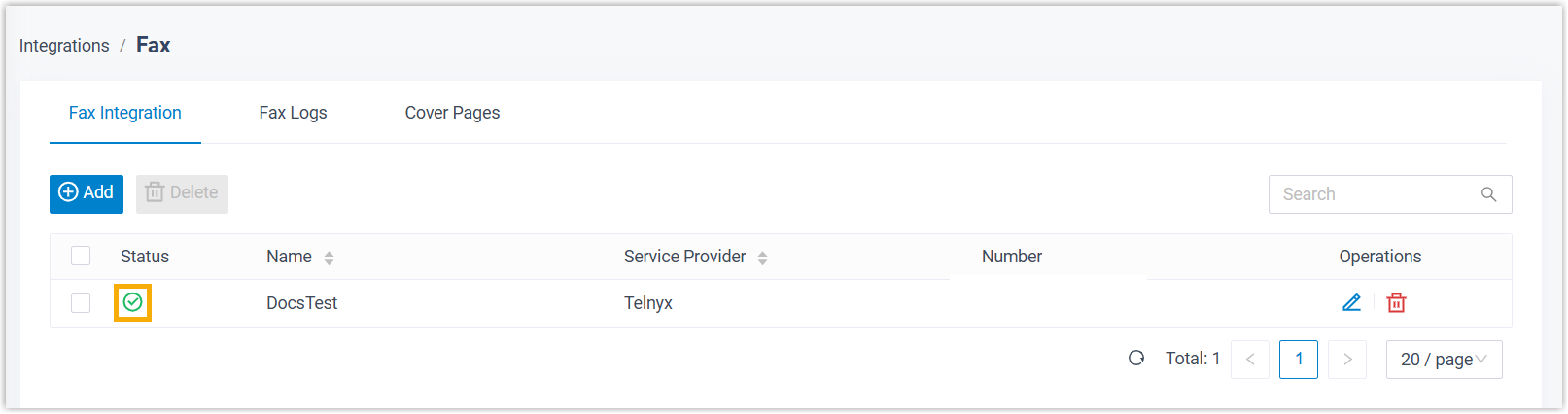Sort by Service Provider column arrows
1568x414 pixels.
click(x=762, y=258)
